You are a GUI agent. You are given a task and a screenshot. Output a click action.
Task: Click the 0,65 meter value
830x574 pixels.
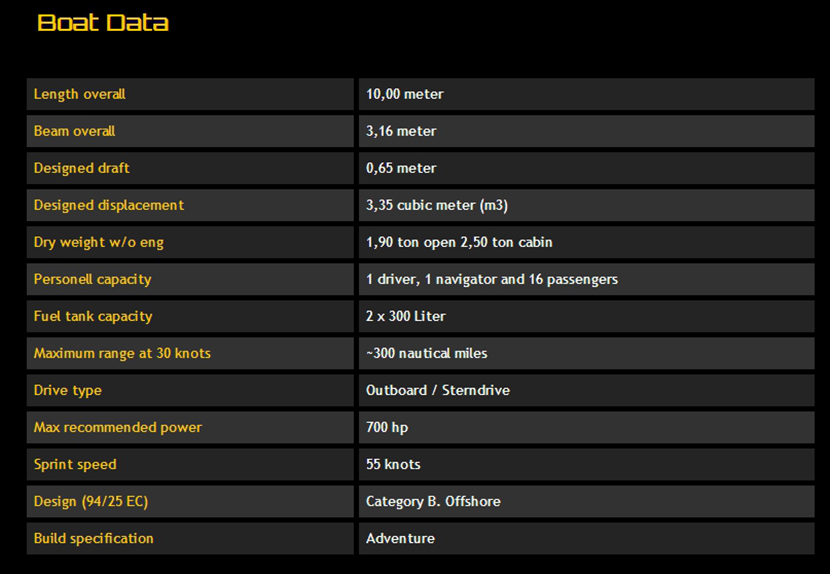point(401,168)
